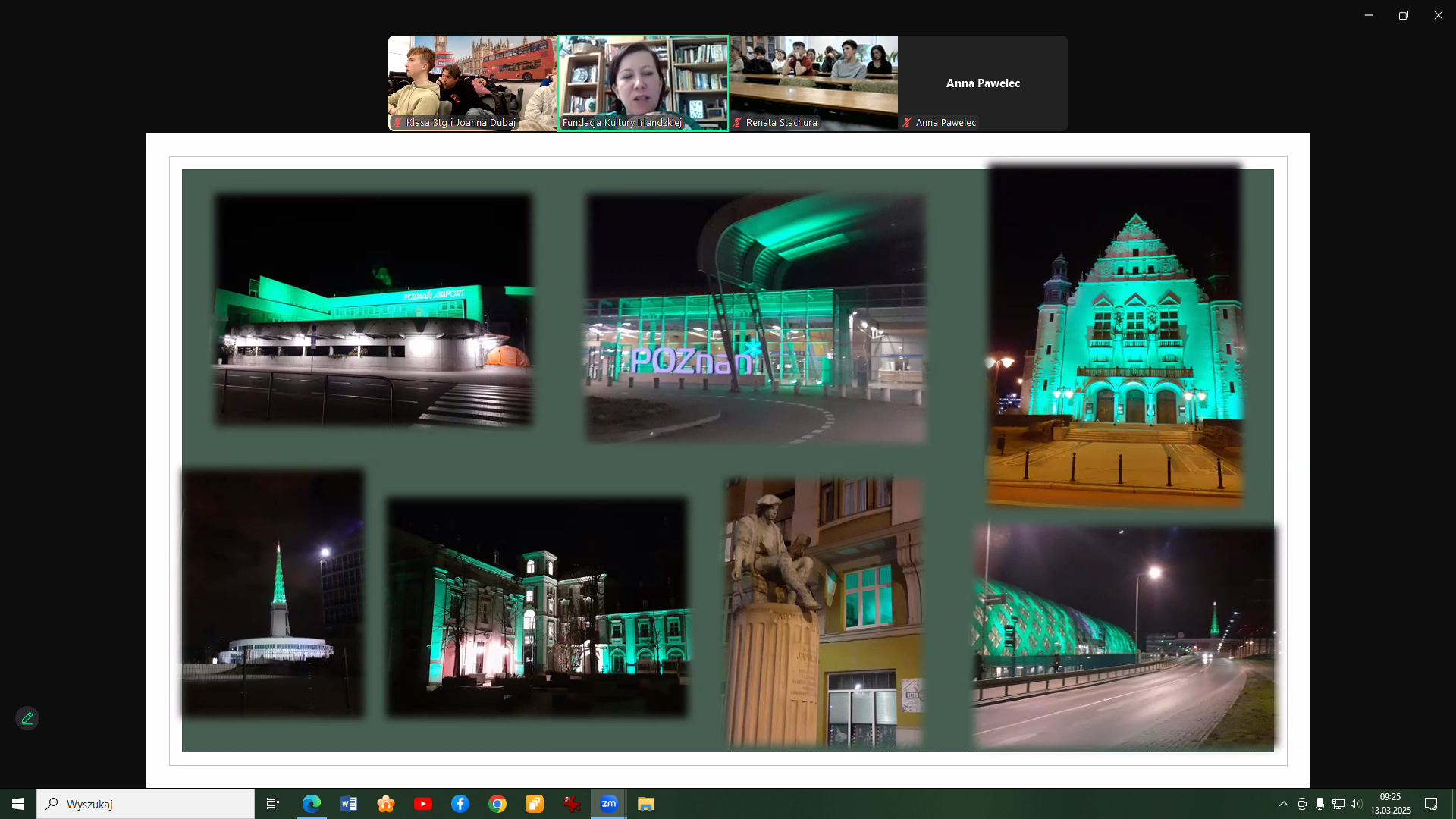
Task: Launch Google Chrome from taskbar
Action: 497,804
